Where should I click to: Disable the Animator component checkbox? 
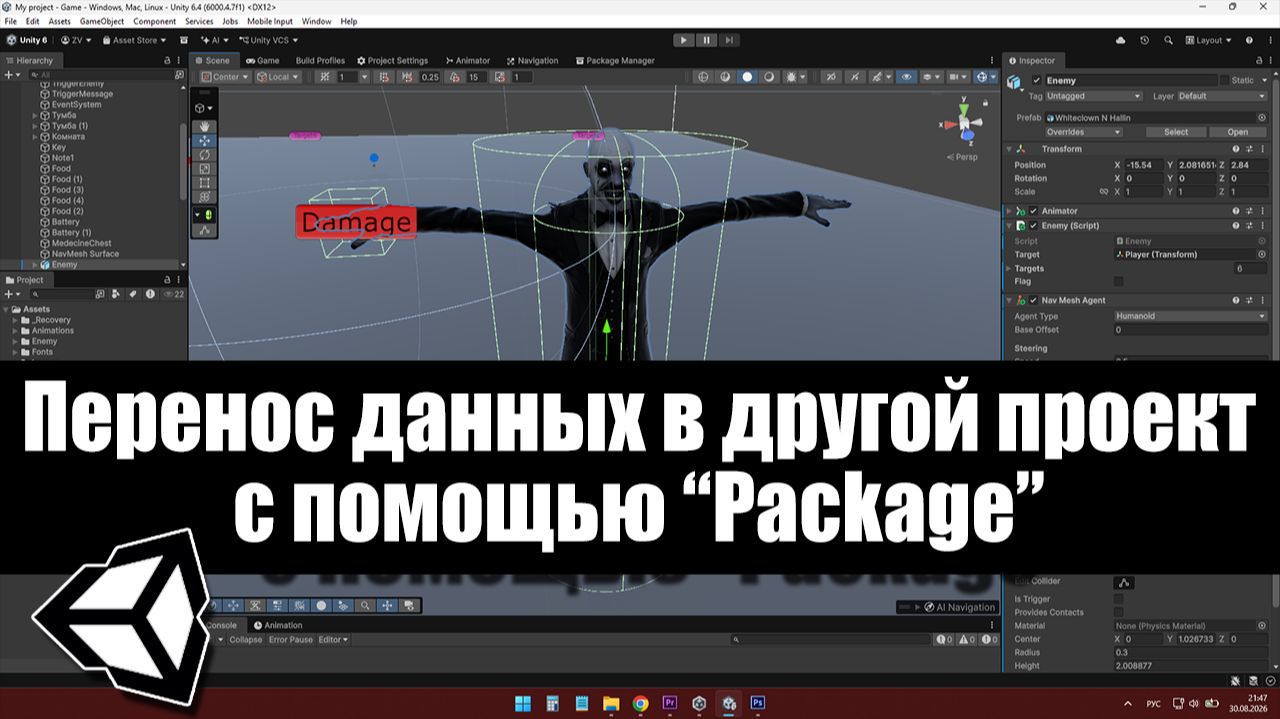(x=1033, y=211)
